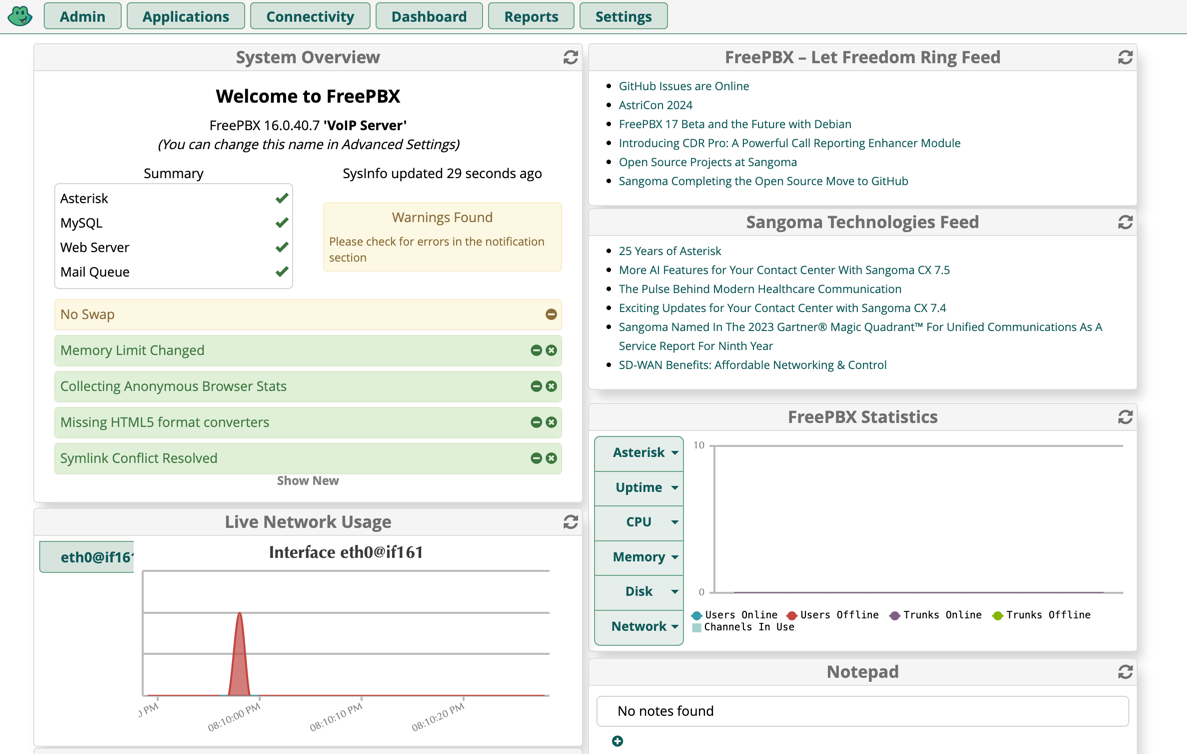Click the FreePBX frog logo
This screenshot has width=1187, height=754.
click(x=20, y=16)
